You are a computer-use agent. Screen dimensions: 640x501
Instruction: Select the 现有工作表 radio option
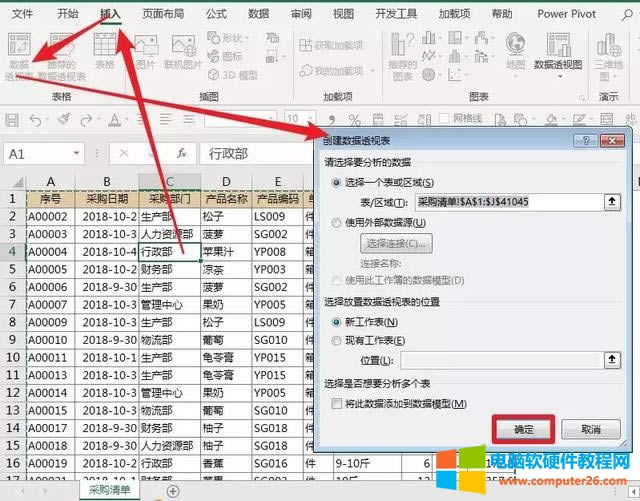point(336,340)
